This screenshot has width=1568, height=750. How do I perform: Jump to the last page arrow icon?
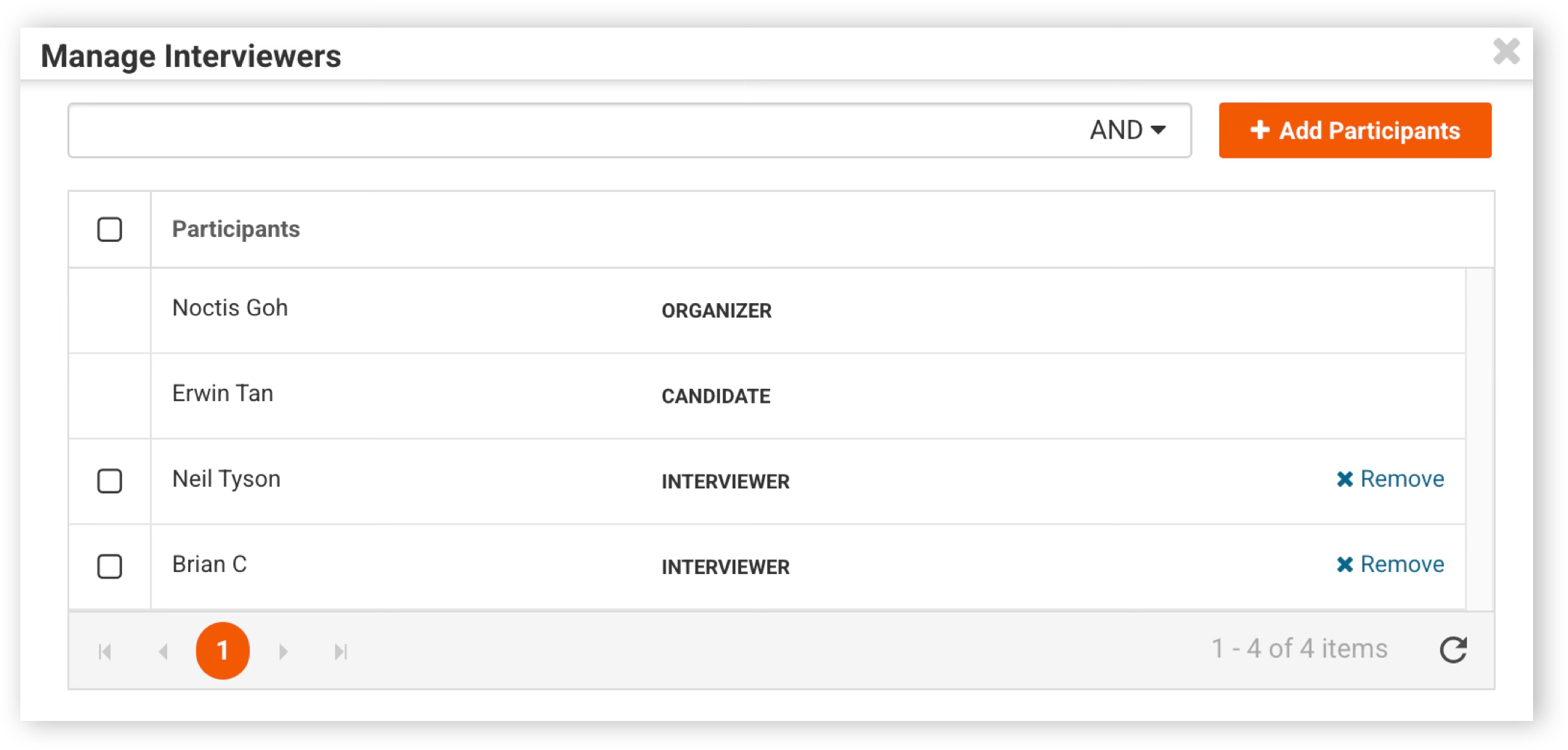[x=341, y=651]
